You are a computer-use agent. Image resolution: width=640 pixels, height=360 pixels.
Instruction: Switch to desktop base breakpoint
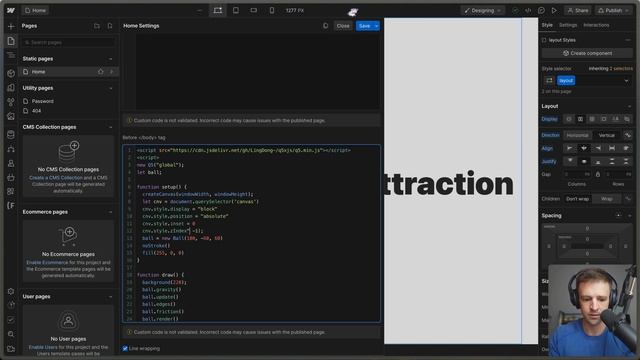point(218,10)
